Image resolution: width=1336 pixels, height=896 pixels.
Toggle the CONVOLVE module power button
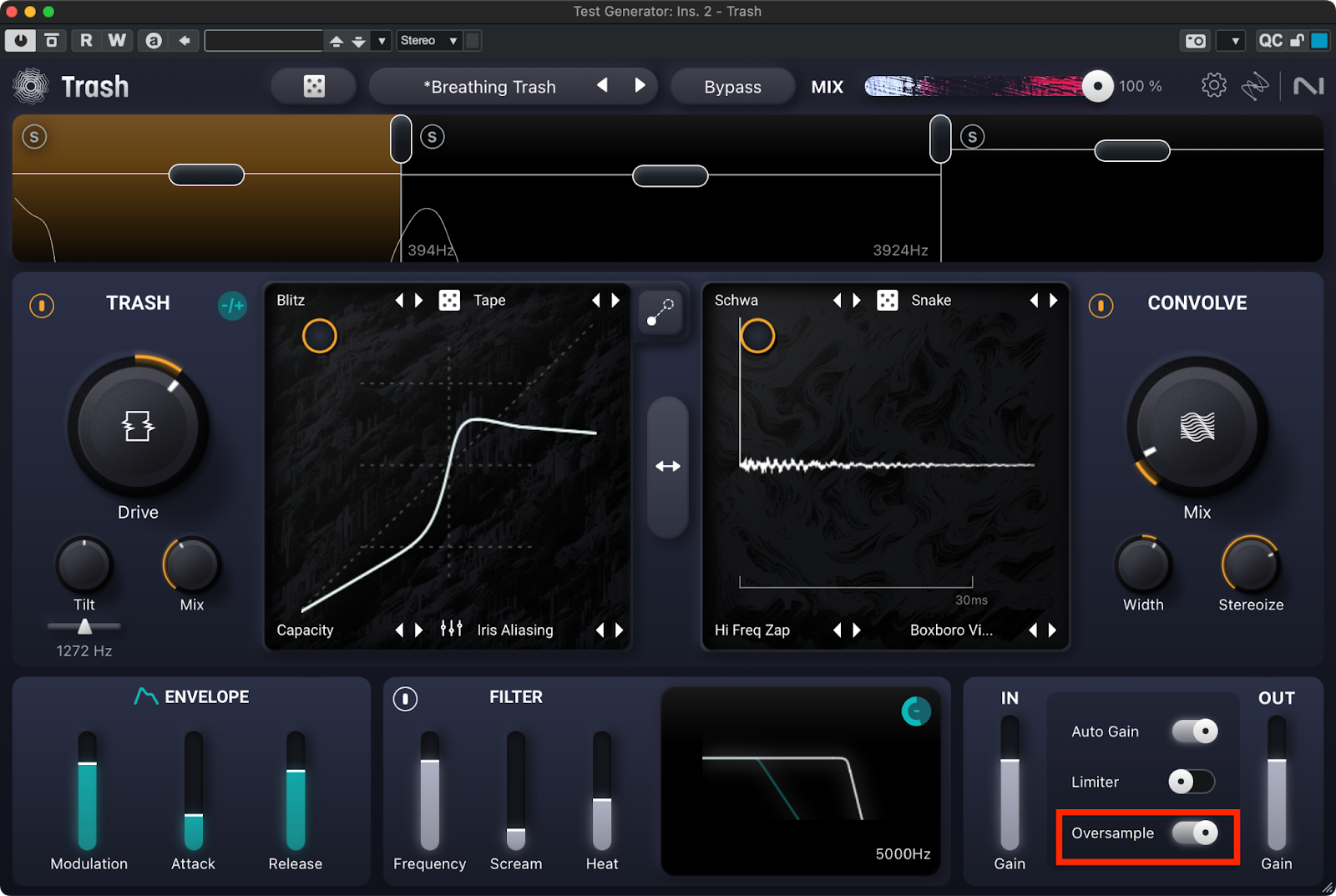[1101, 306]
